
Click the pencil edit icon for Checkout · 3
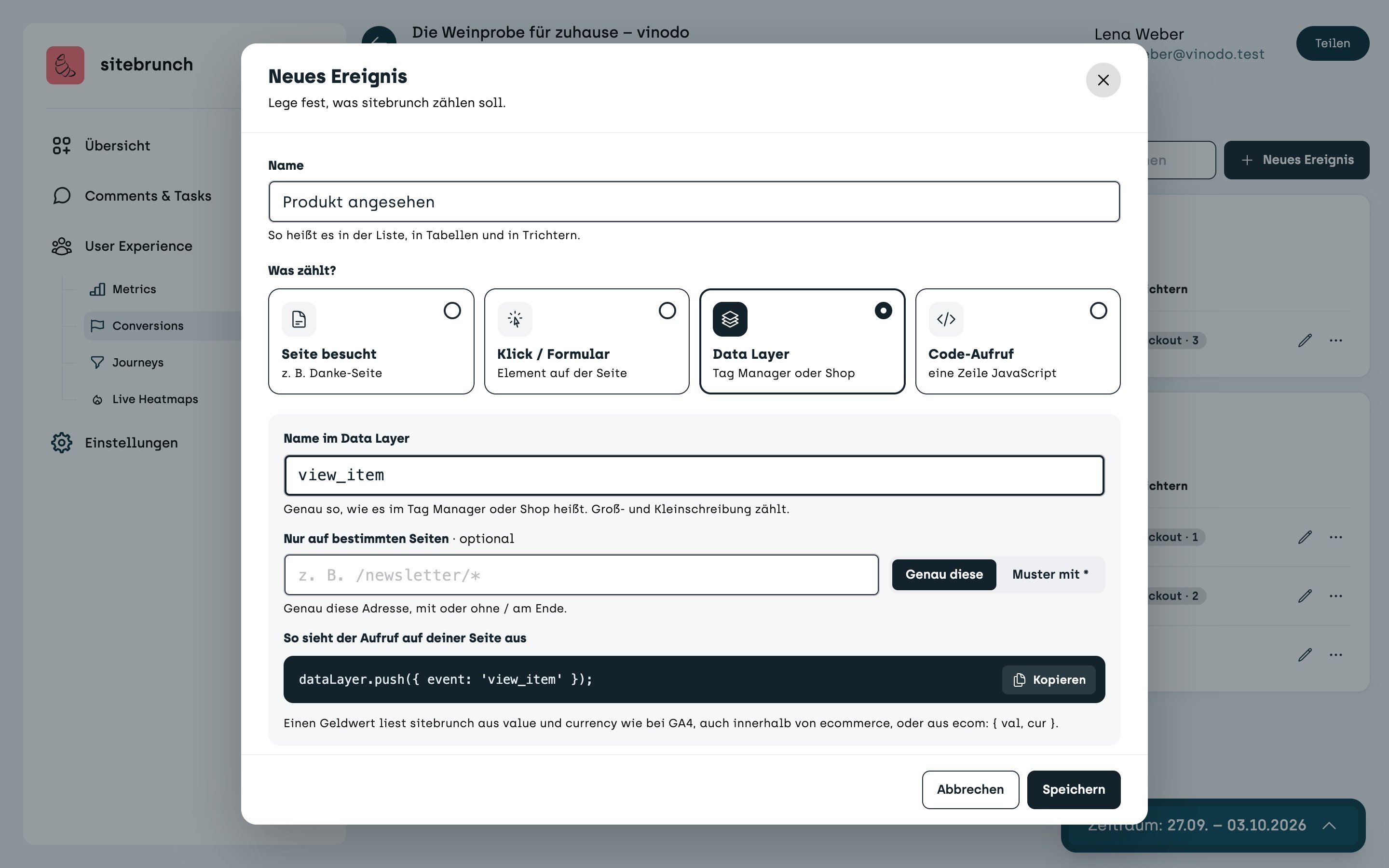click(x=1305, y=340)
